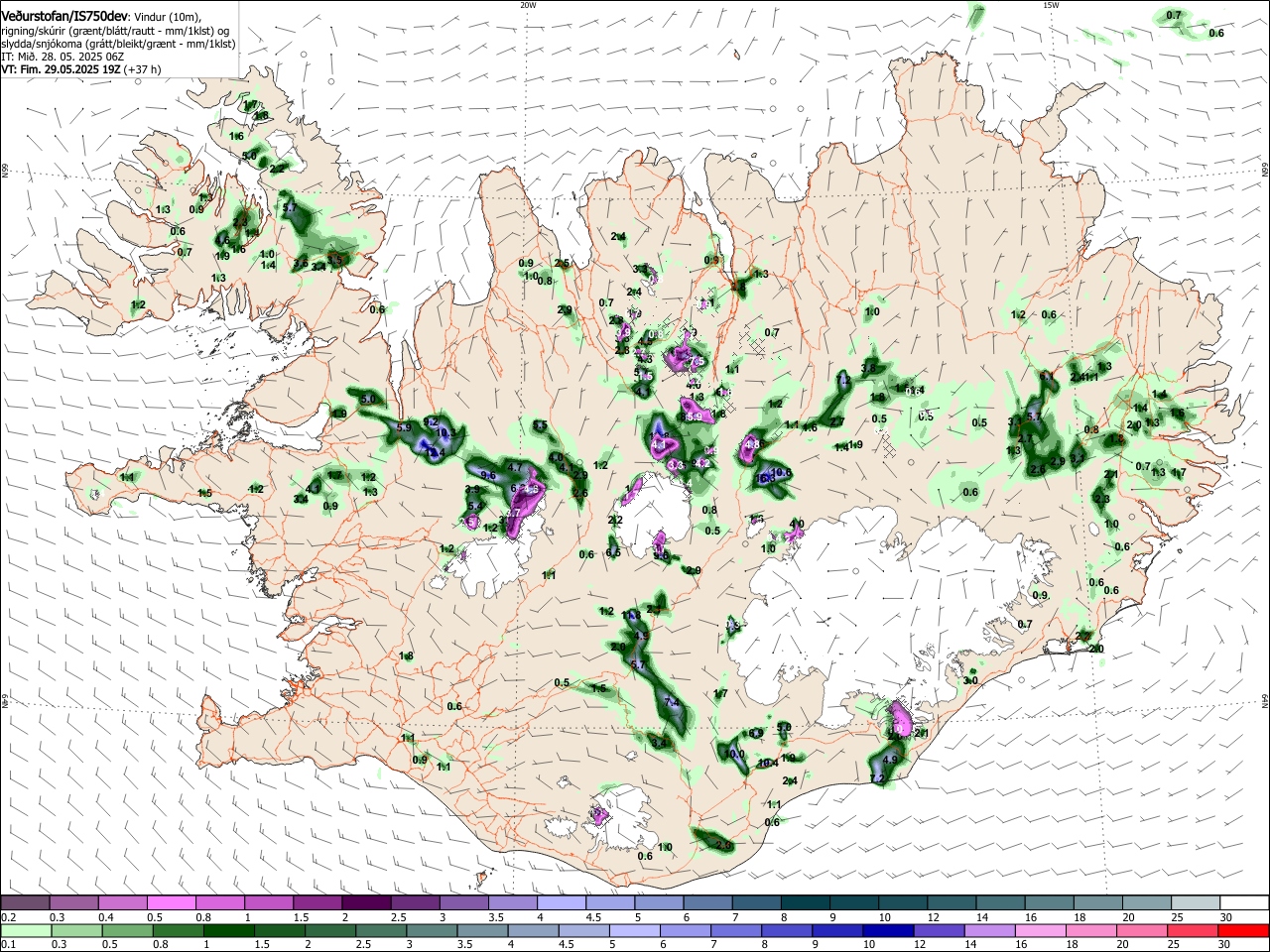
Task: Click the 20W longitude label on the top edge
Action: 528,5
